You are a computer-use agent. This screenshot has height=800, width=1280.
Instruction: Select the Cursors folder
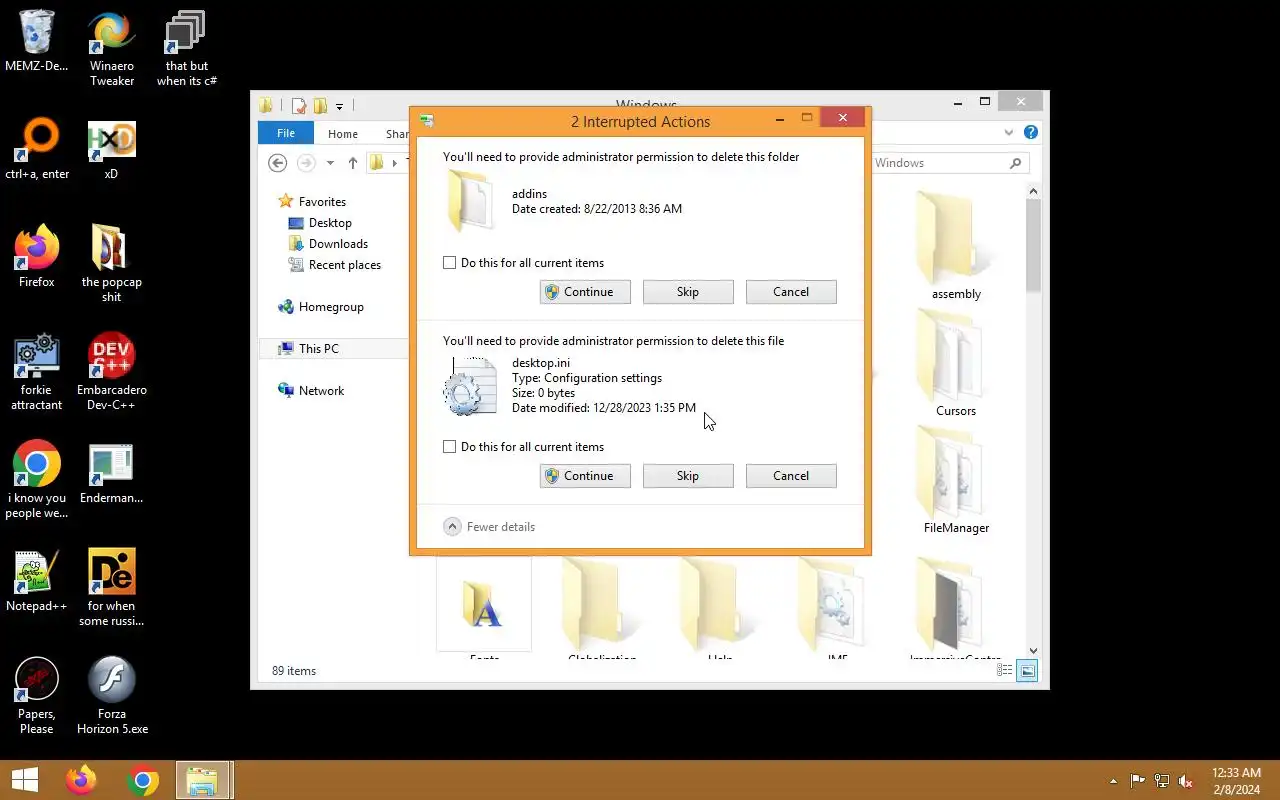click(956, 363)
